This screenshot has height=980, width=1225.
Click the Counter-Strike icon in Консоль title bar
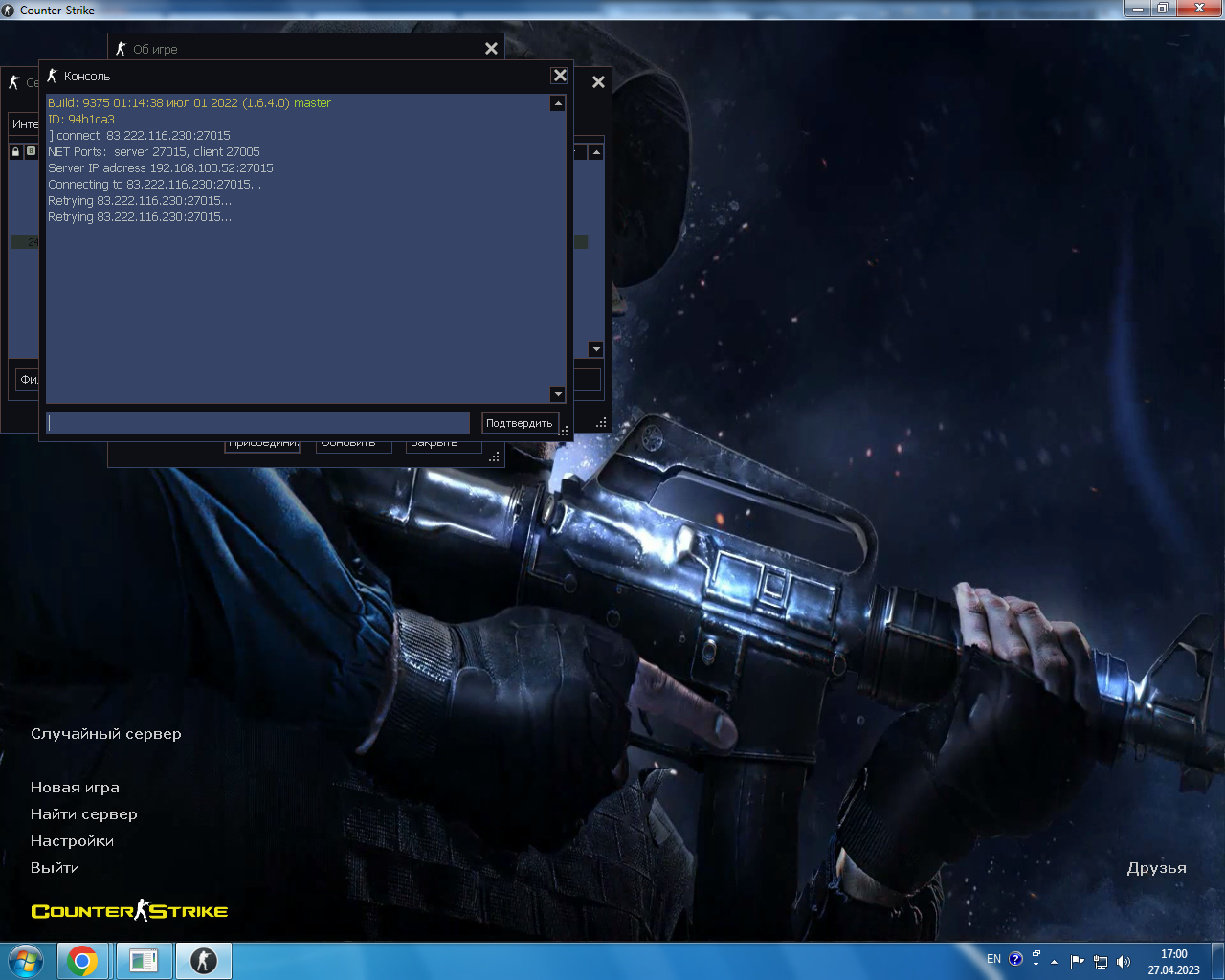pyautogui.click(x=53, y=76)
